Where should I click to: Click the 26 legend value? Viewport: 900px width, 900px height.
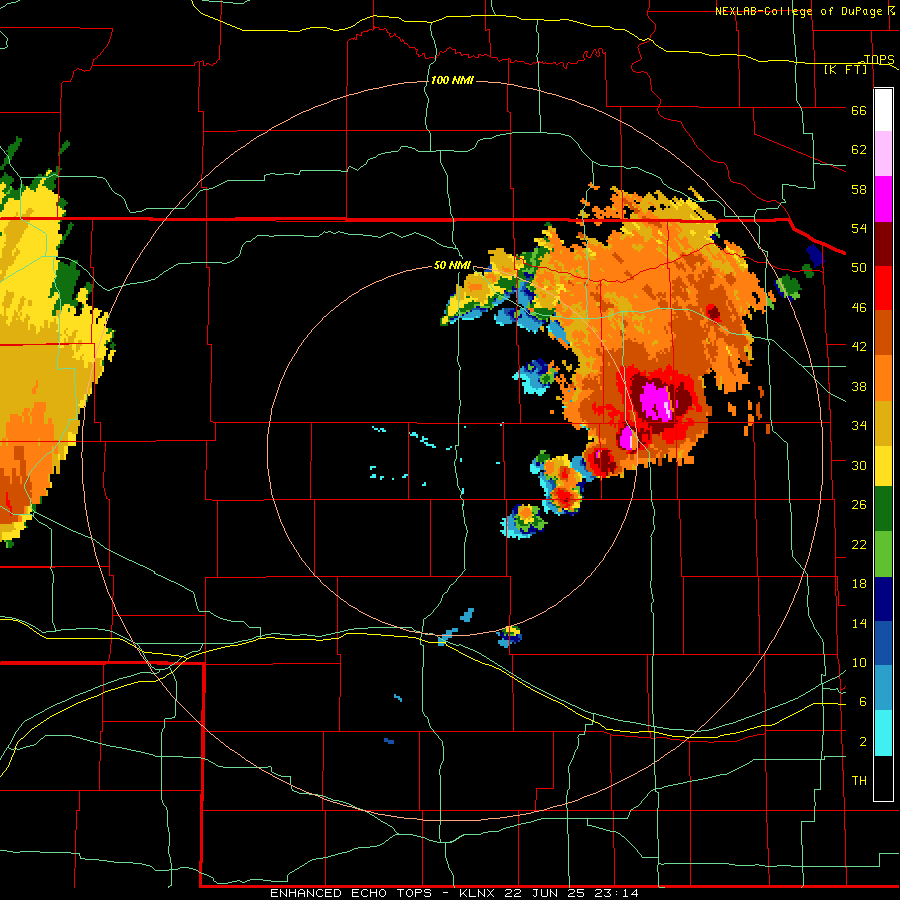click(859, 505)
